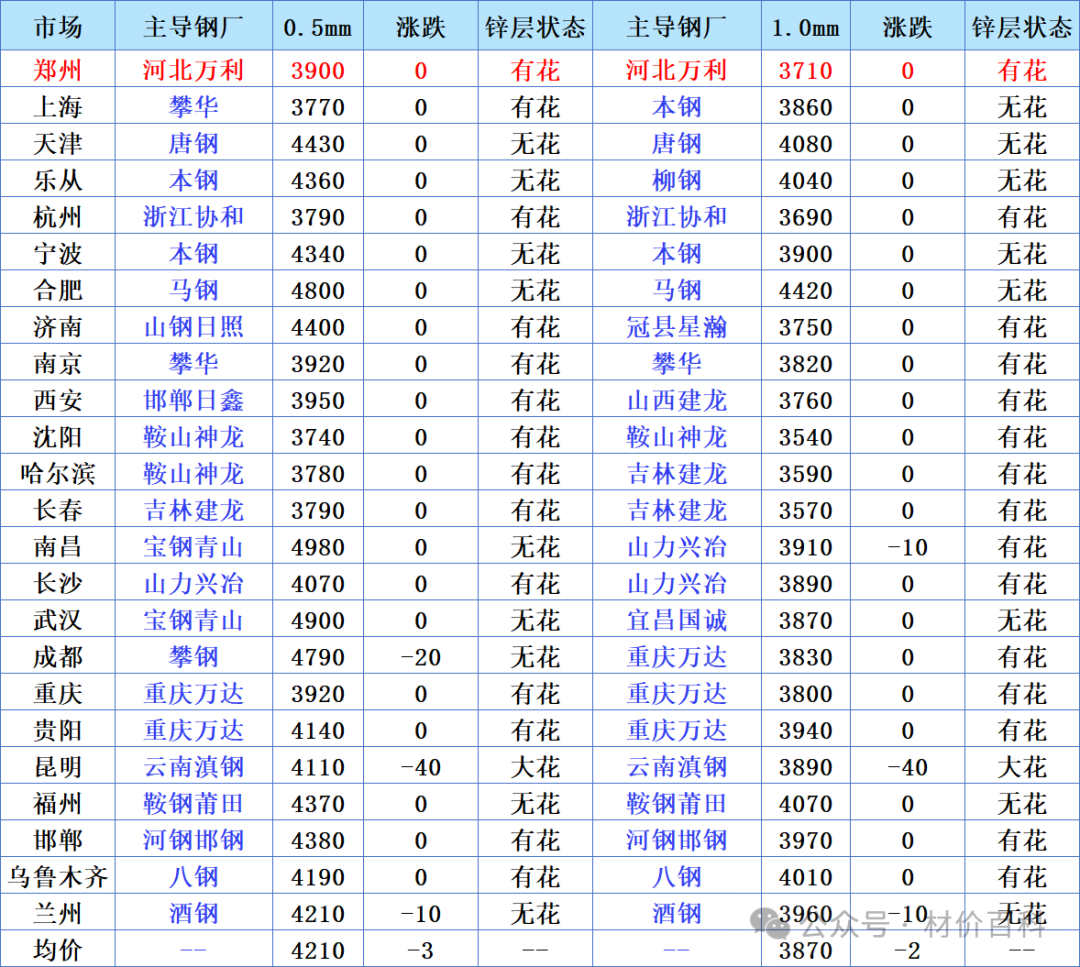1080x967 pixels.
Task: Select the 武汉 market cell
Action: (58, 620)
